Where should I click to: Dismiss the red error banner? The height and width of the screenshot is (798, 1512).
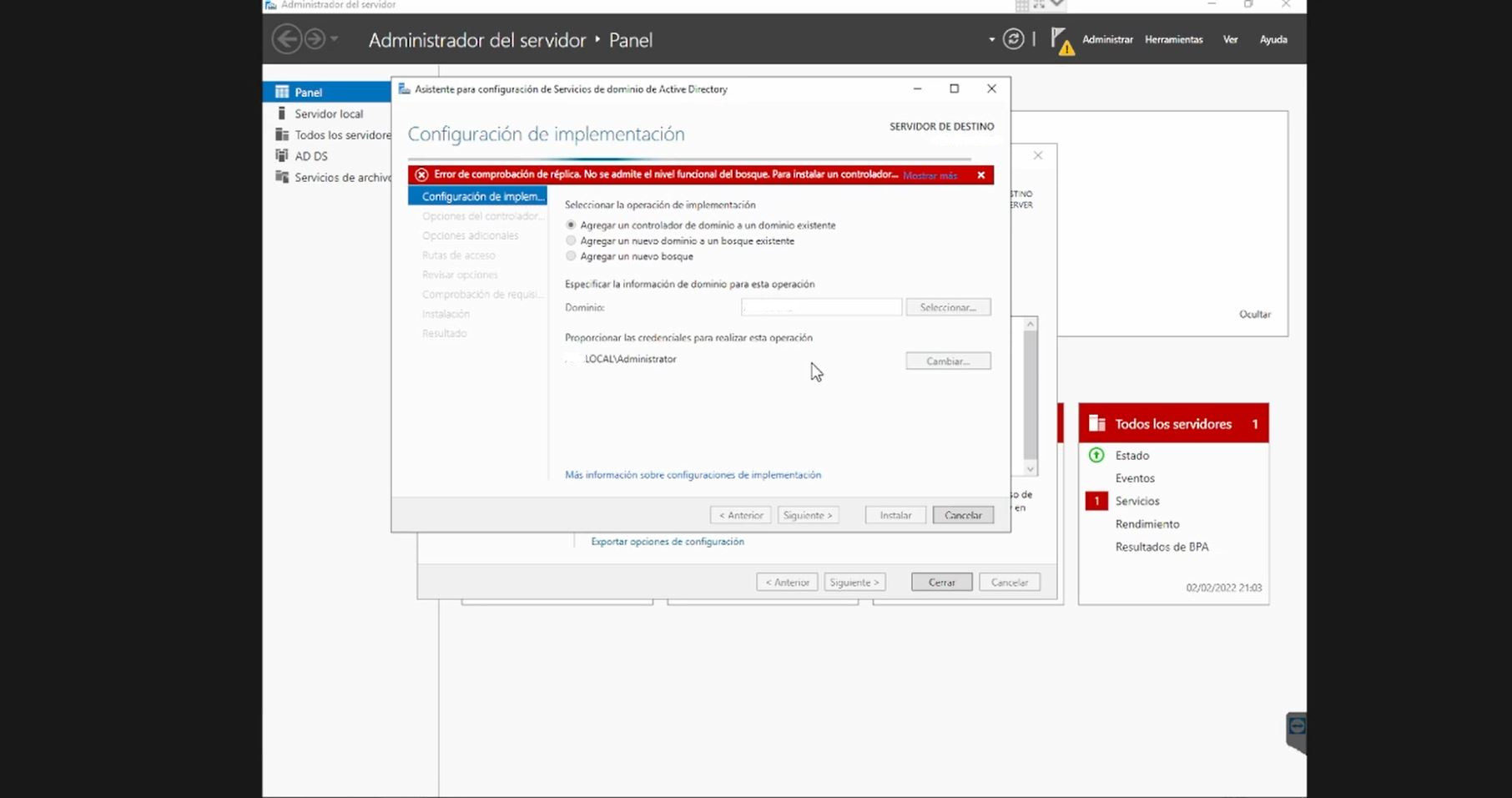(981, 175)
